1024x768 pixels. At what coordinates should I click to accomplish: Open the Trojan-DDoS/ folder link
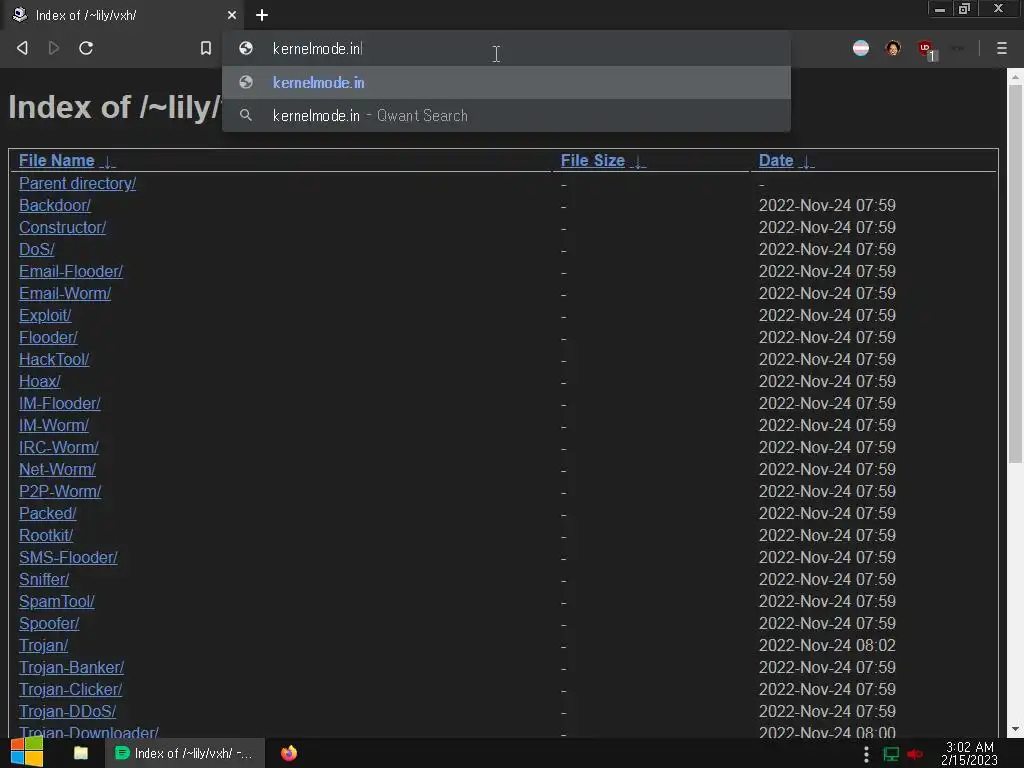[x=67, y=711]
